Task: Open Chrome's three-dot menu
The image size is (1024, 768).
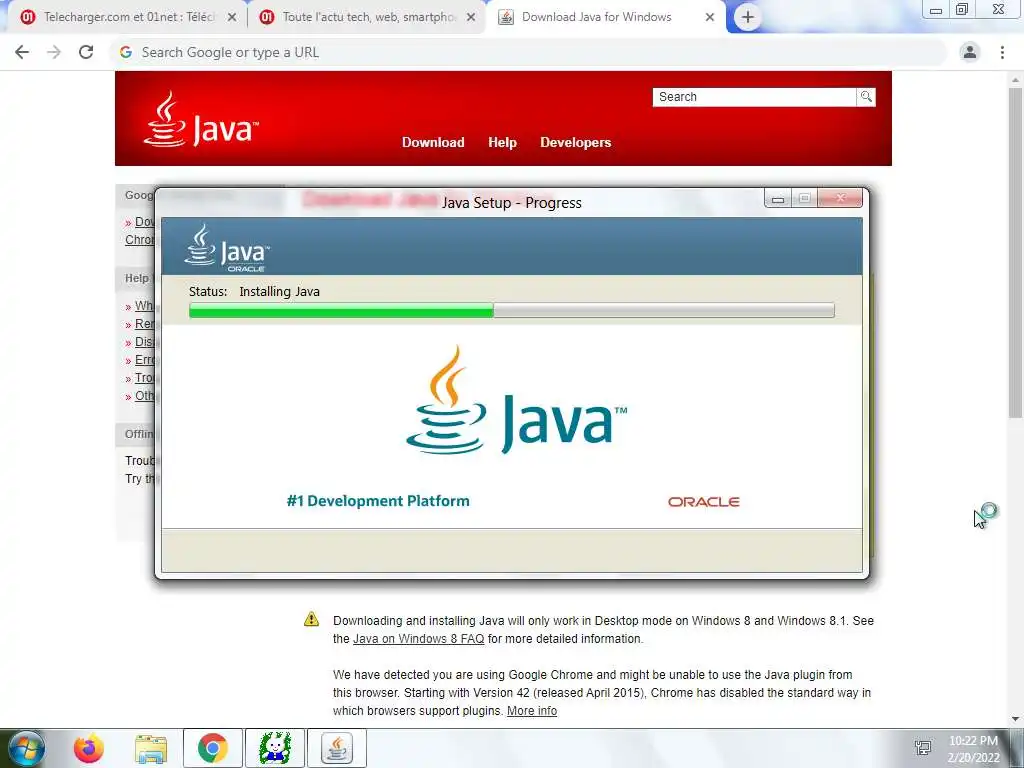Action: [1002, 52]
